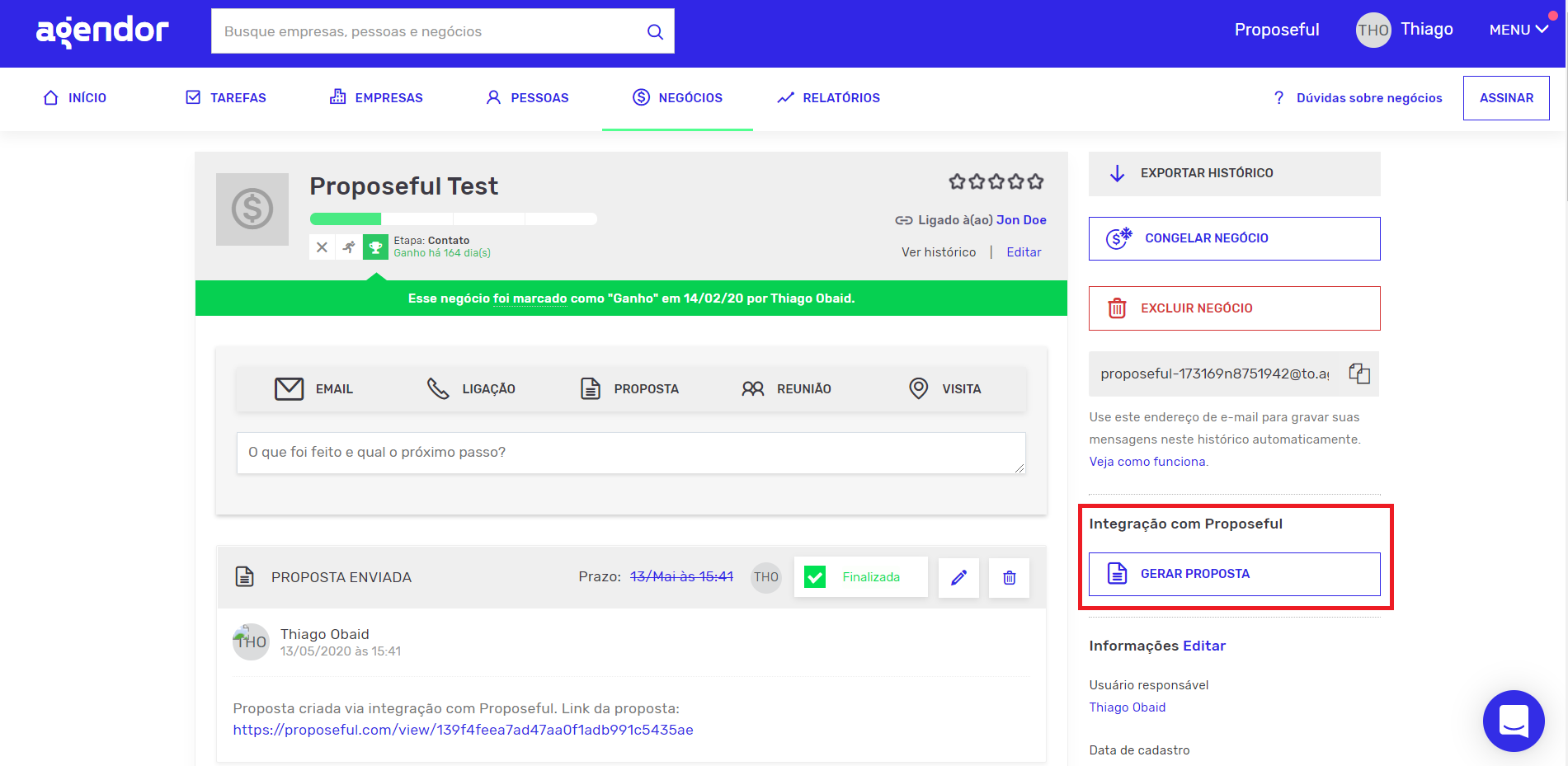
Task: Click the Editar link under deal header
Action: [x=1024, y=252]
